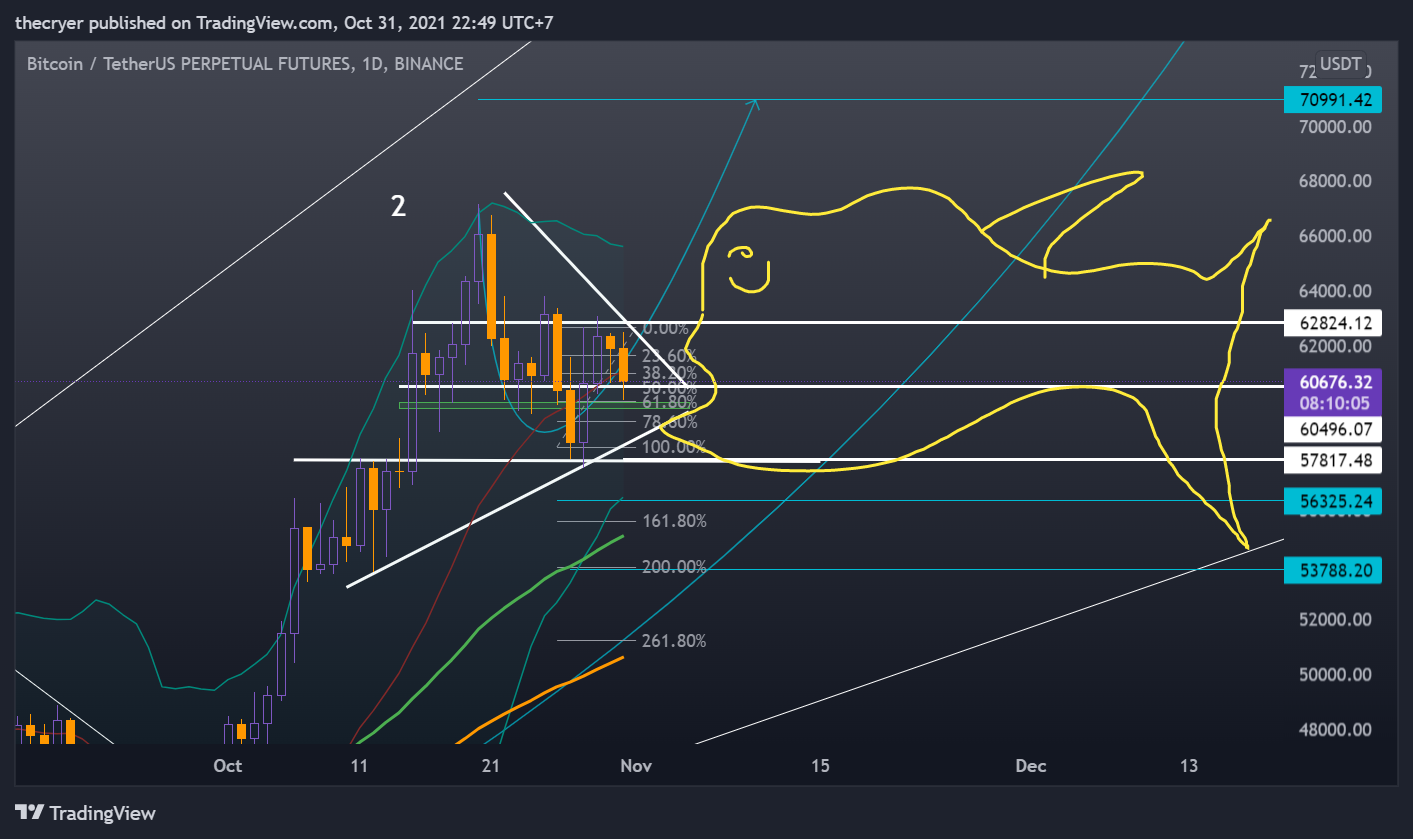Select the 57817.48 price label
1413x839 pixels.
point(1332,459)
